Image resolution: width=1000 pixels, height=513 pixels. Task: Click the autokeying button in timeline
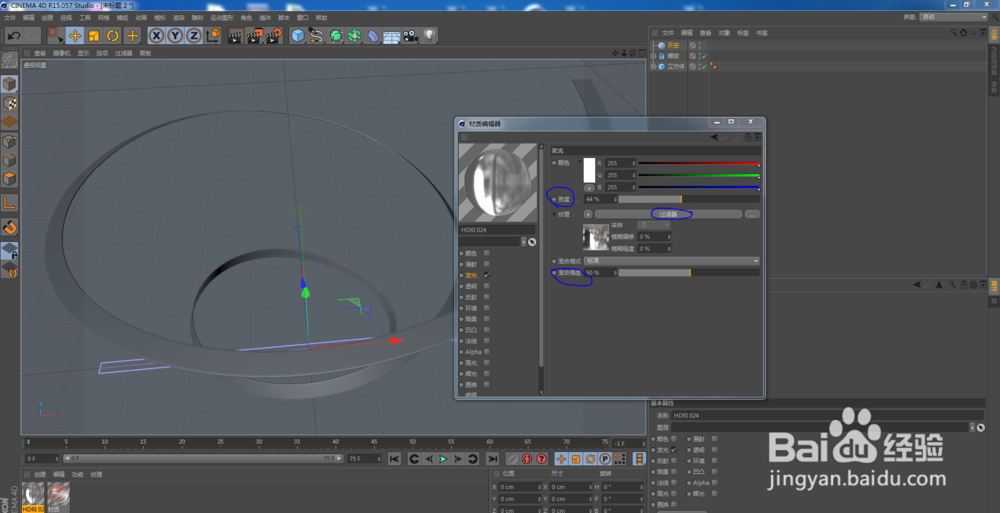point(527,459)
